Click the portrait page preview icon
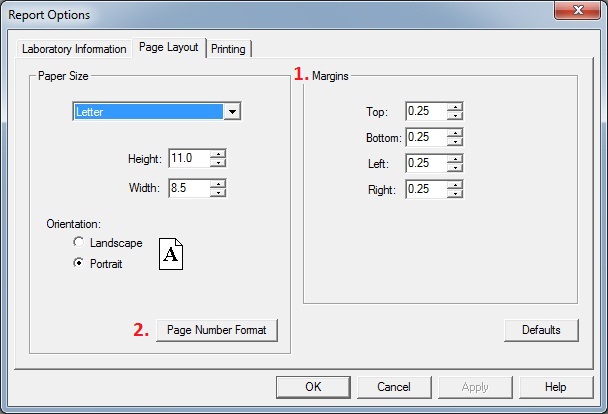 click(171, 254)
